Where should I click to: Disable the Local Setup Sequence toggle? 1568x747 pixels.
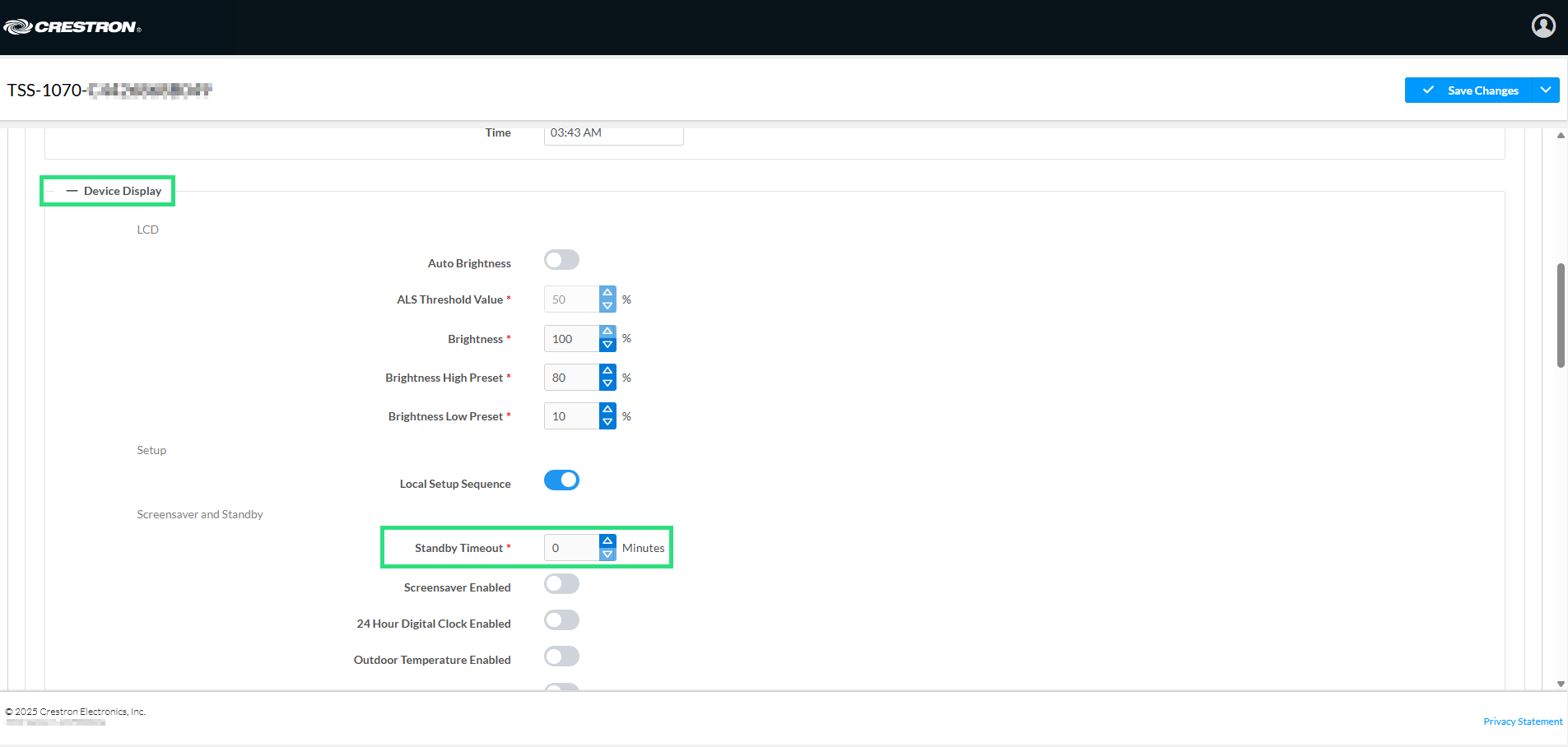561,480
